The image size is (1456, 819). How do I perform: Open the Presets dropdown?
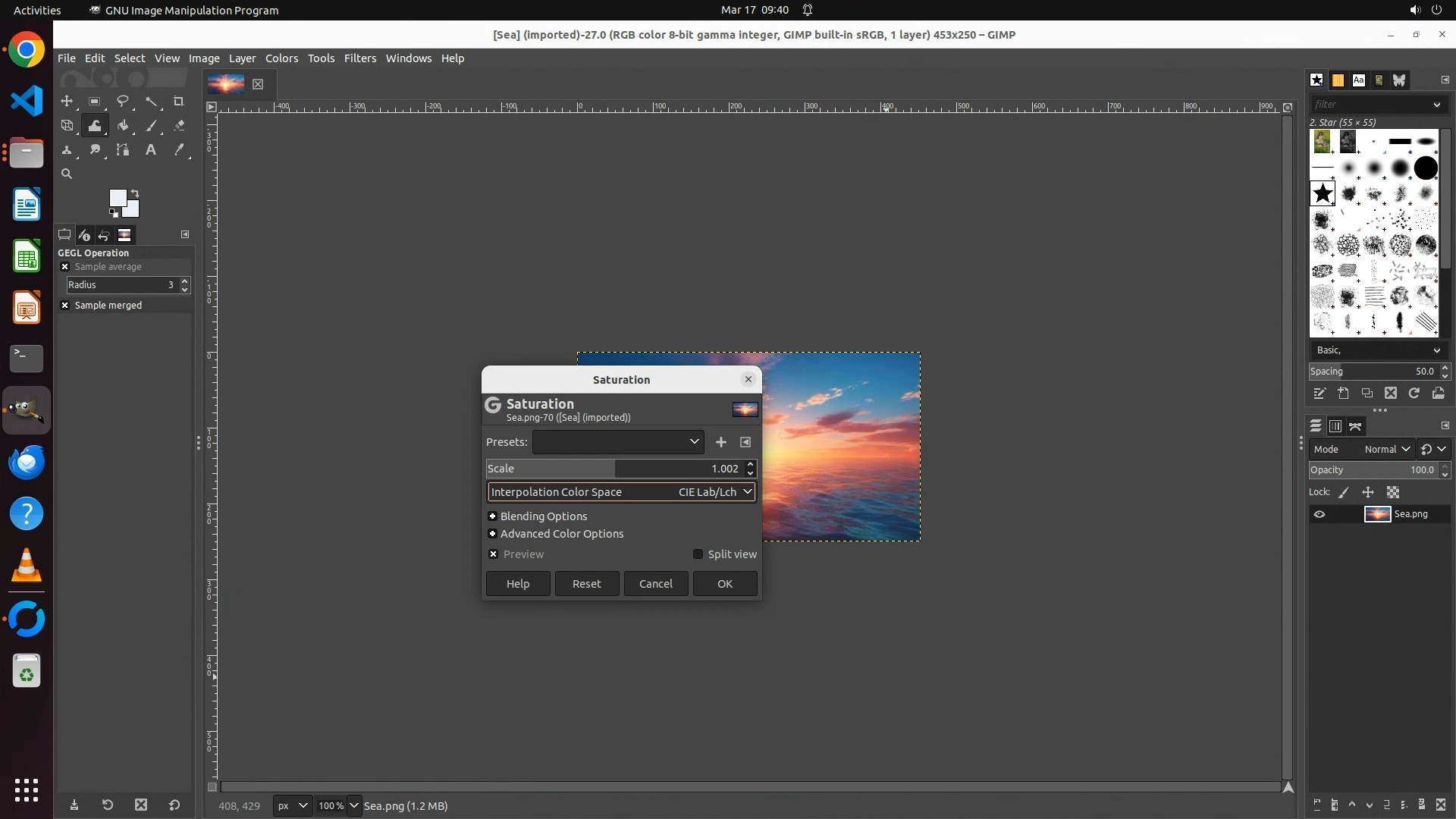(x=618, y=442)
